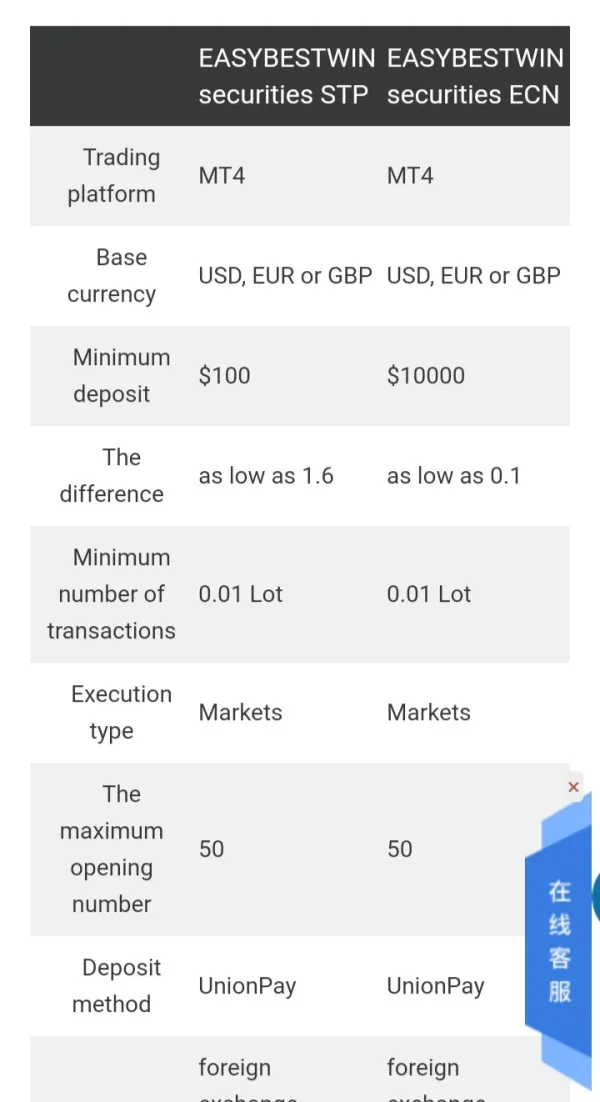600x1102 pixels.
Task: Click the Markets value in STP column
Action: tap(241, 713)
